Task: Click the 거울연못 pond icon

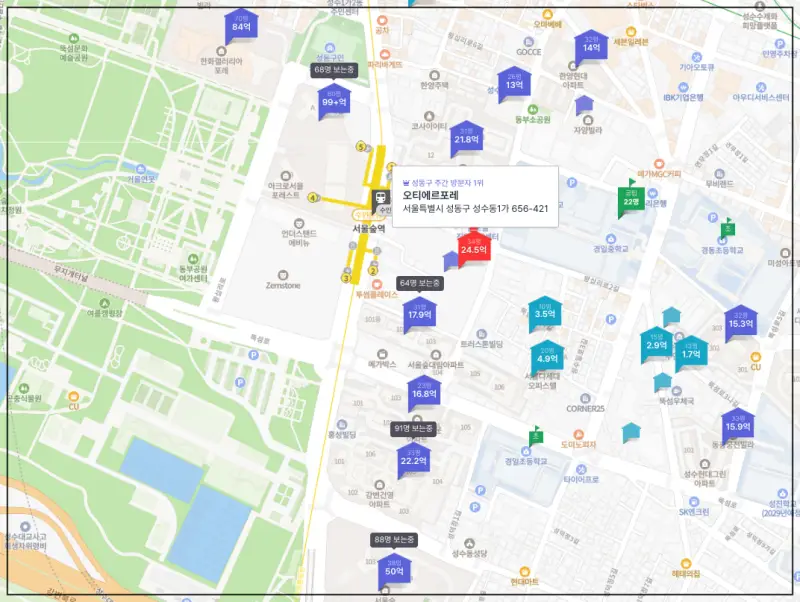Action: click(x=141, y=169)
